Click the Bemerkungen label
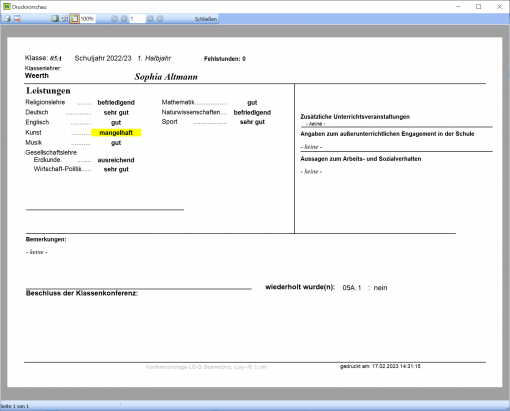 click(x=46, y=239)
